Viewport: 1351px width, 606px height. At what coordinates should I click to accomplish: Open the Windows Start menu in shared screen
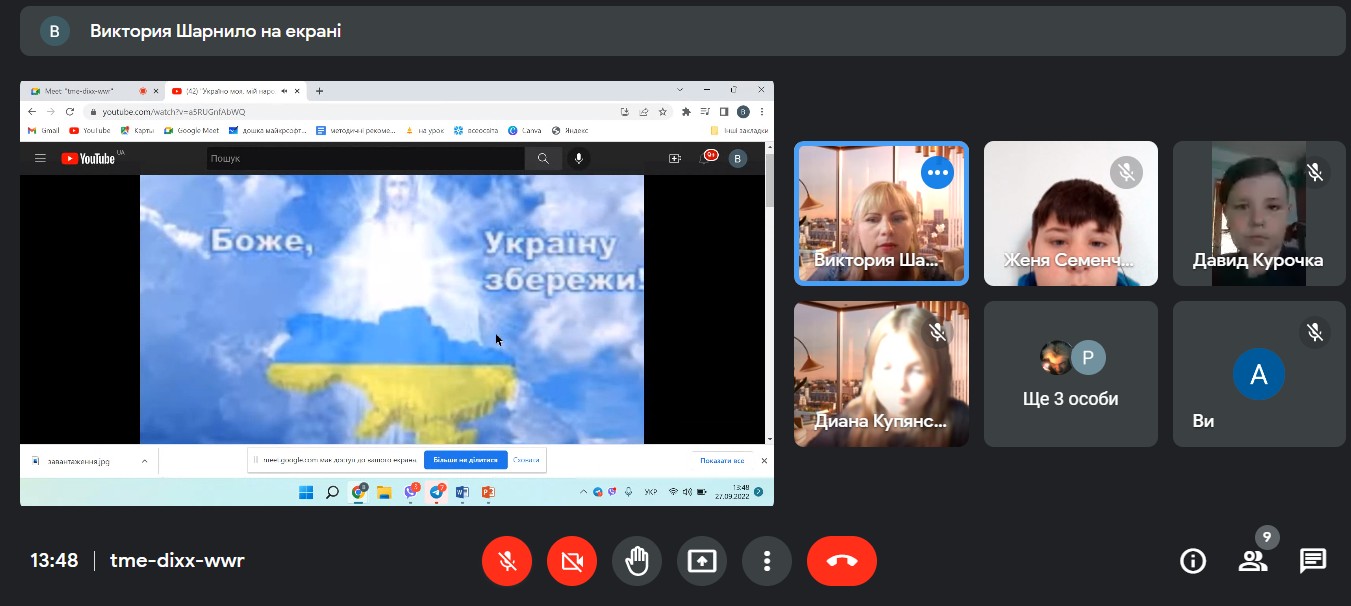305,492
